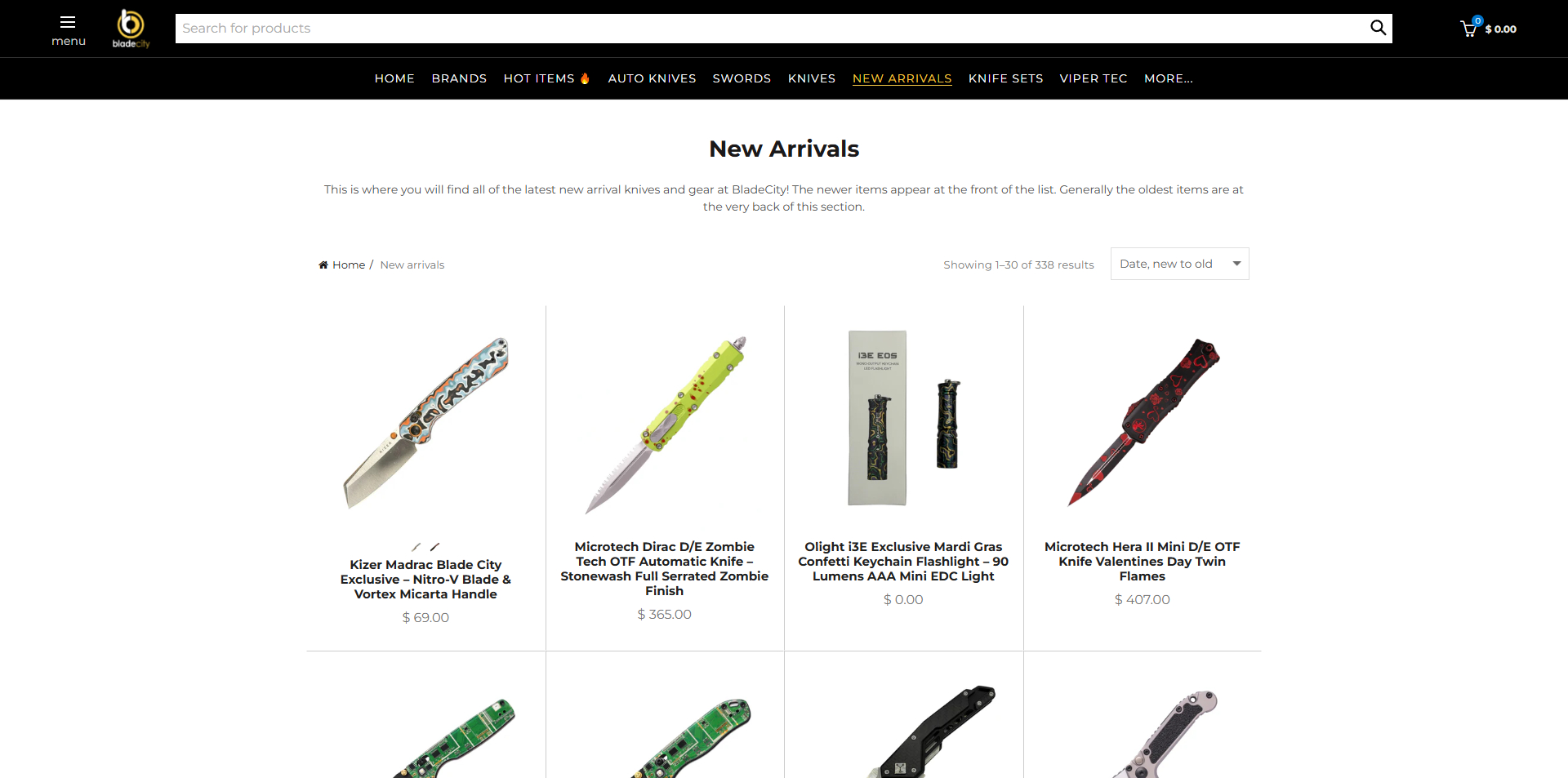Open Microtech Hera II Mini Valentines title link
The image size is (1568, 778).
(1142, 562)
